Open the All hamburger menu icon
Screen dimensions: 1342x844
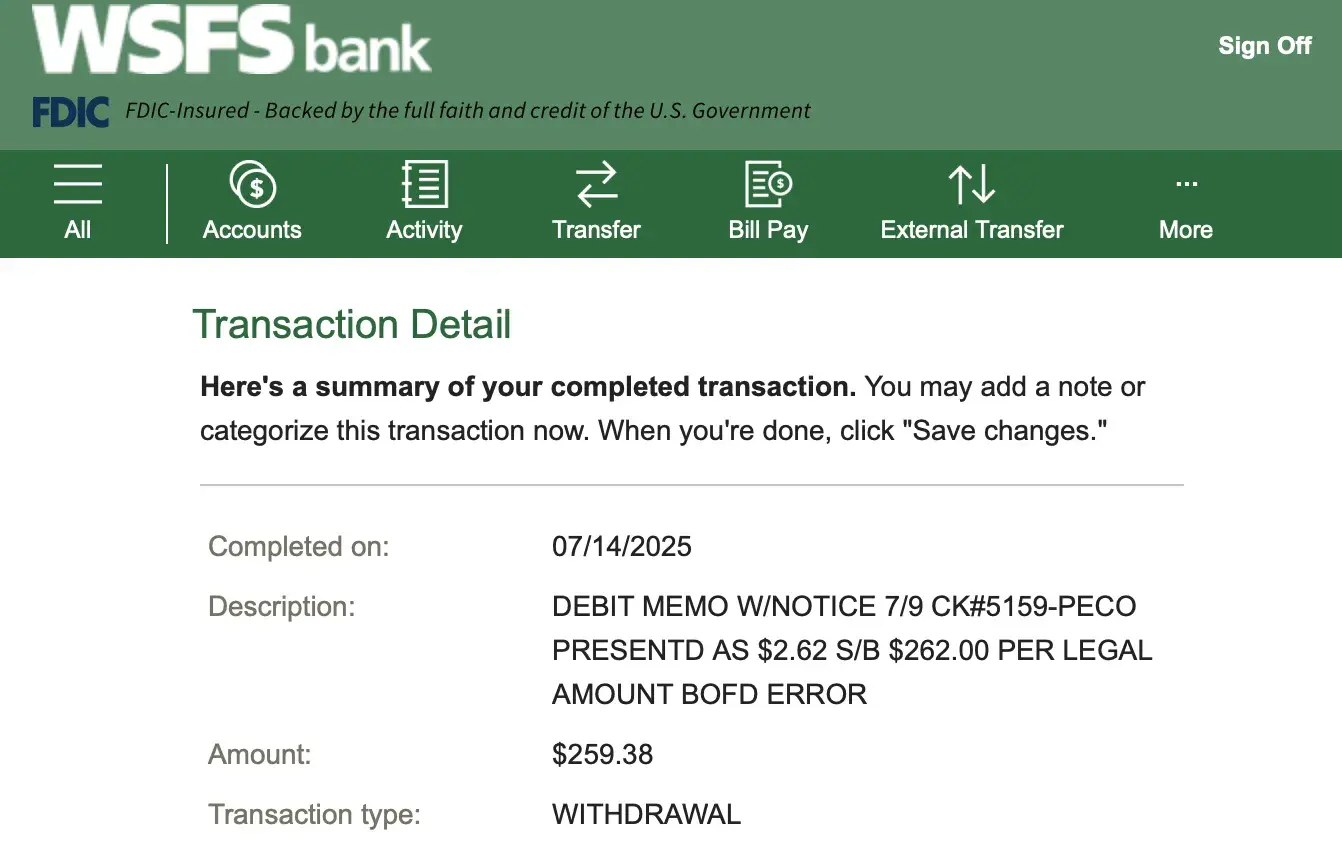(x=77, y=184)
